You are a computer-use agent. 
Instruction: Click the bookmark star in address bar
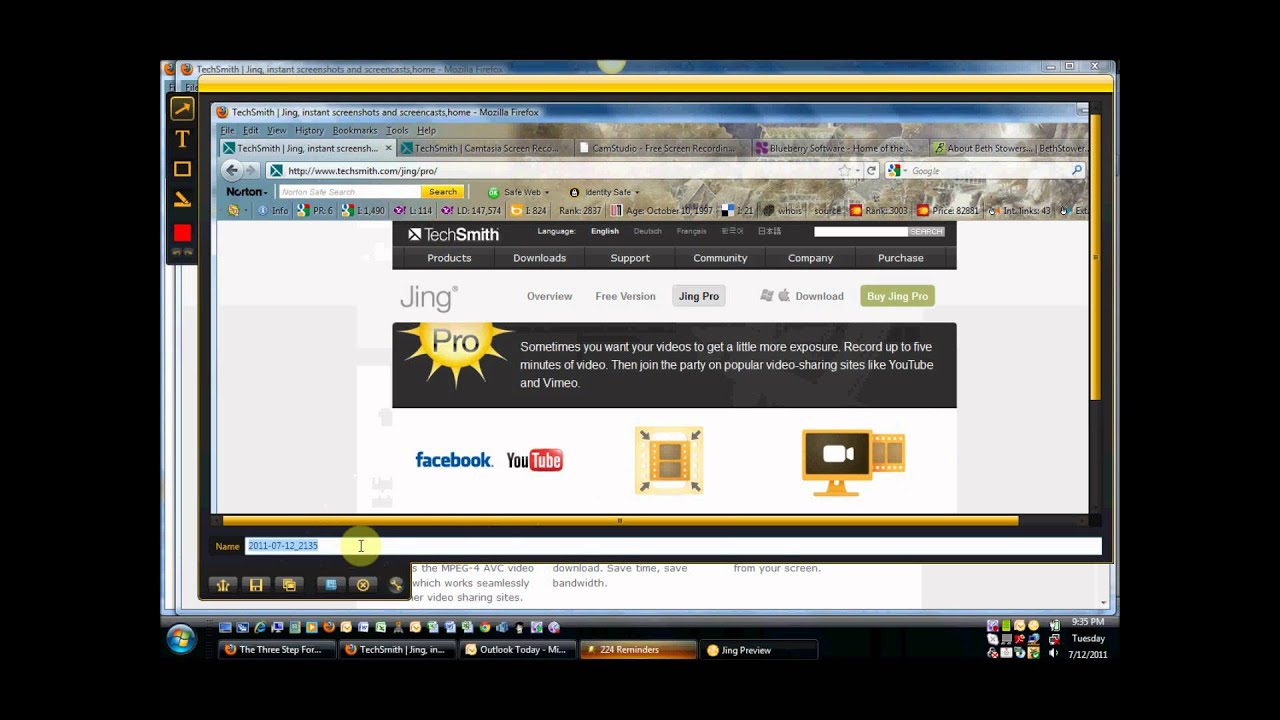tap(845, 171)
